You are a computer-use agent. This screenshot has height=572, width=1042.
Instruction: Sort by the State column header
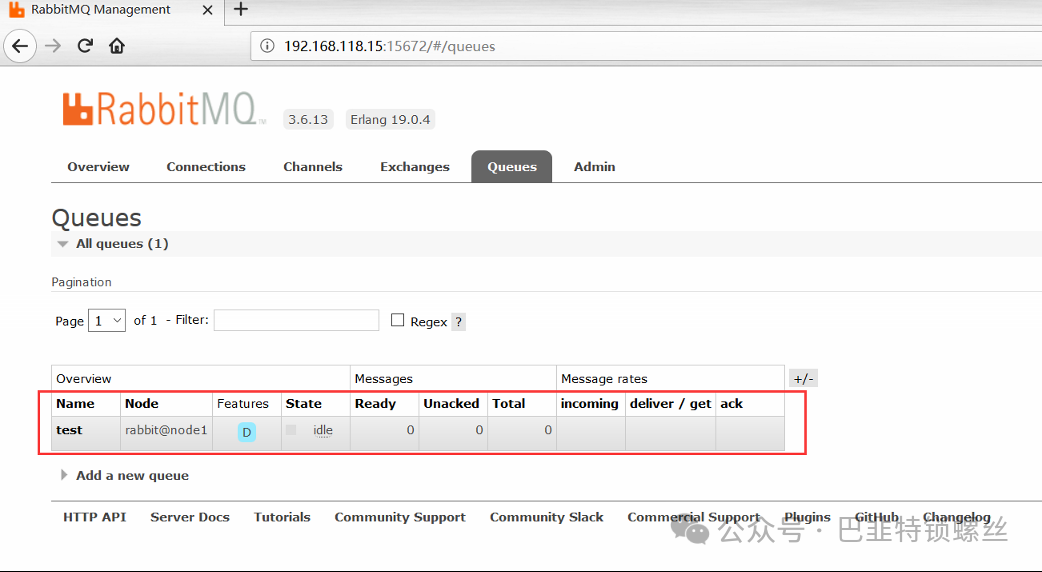coord(304,403)
